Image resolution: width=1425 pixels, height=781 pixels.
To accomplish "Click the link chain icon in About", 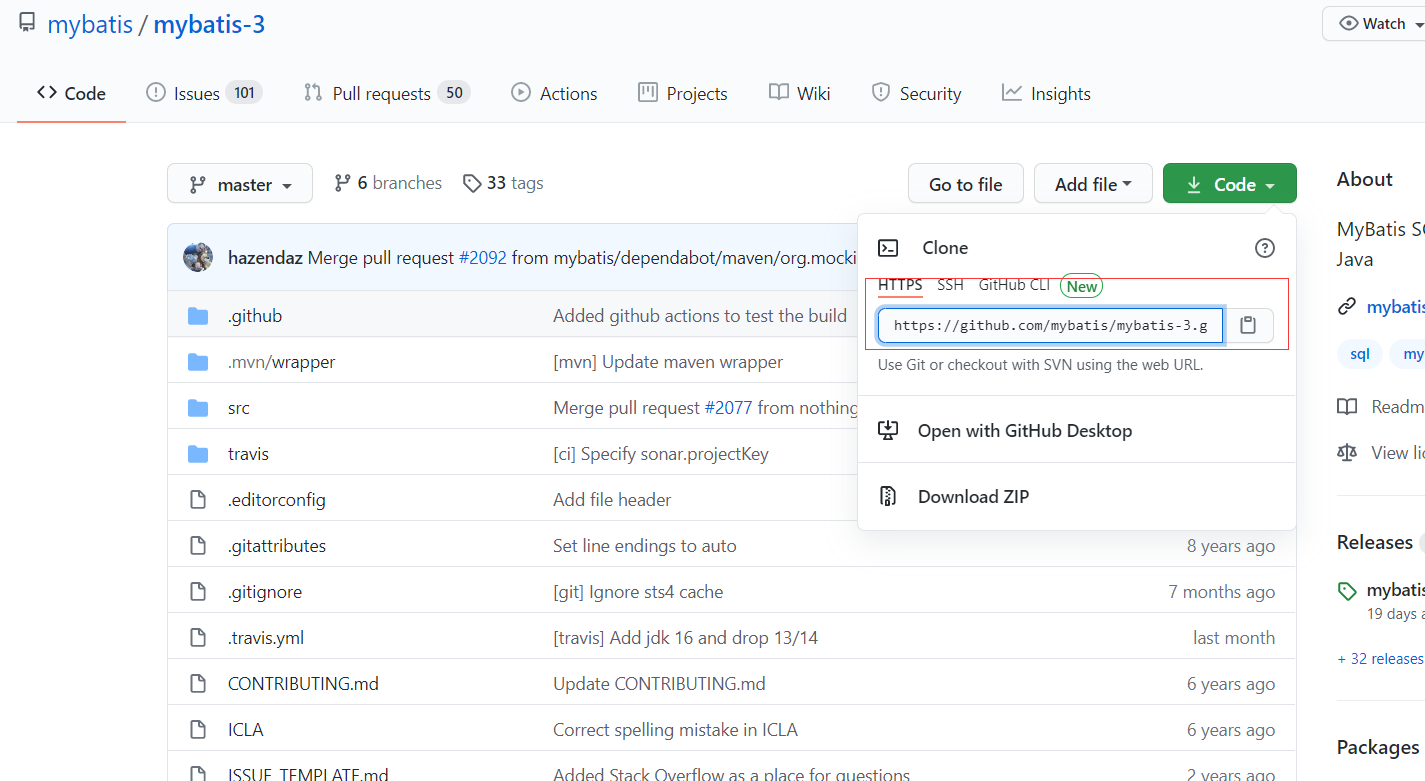I will (x=1347, y=307).
